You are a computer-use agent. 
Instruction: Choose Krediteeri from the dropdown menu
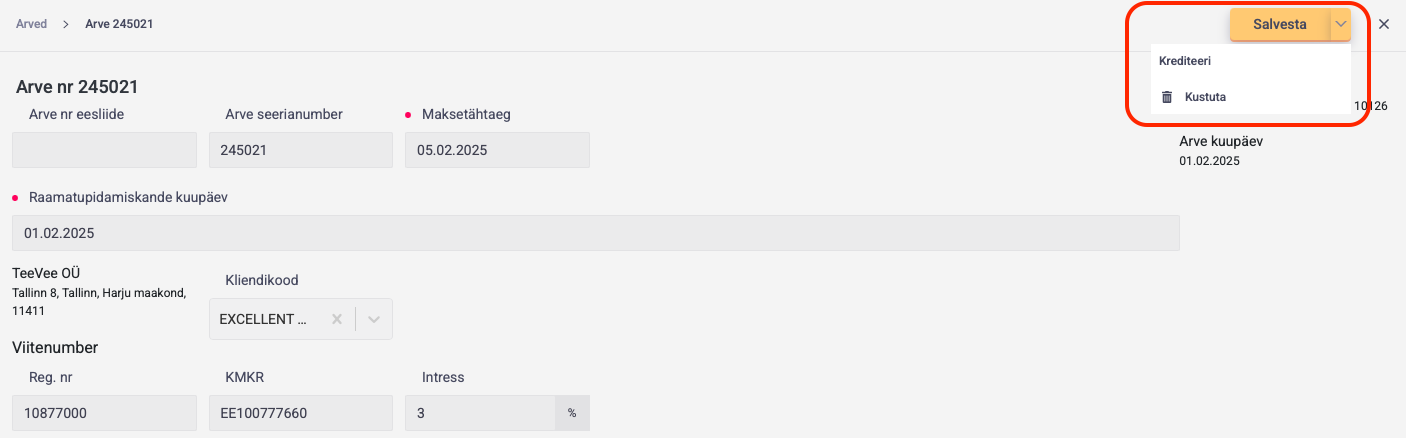pos(1186,61)
